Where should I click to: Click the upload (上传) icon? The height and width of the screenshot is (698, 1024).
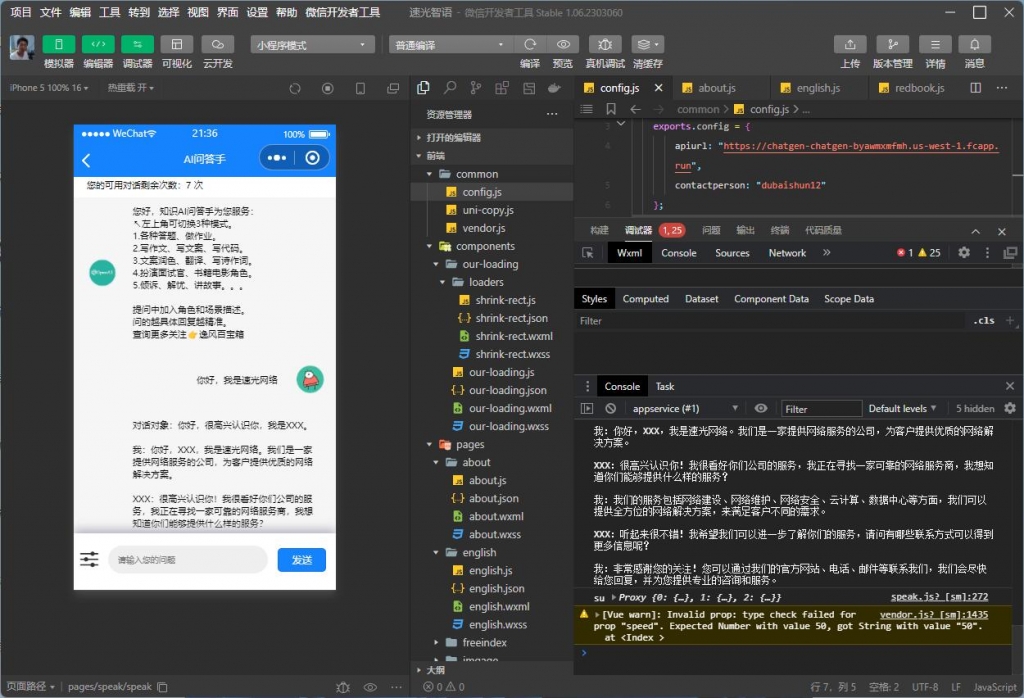pyautogui.click(x=850, y=44)
